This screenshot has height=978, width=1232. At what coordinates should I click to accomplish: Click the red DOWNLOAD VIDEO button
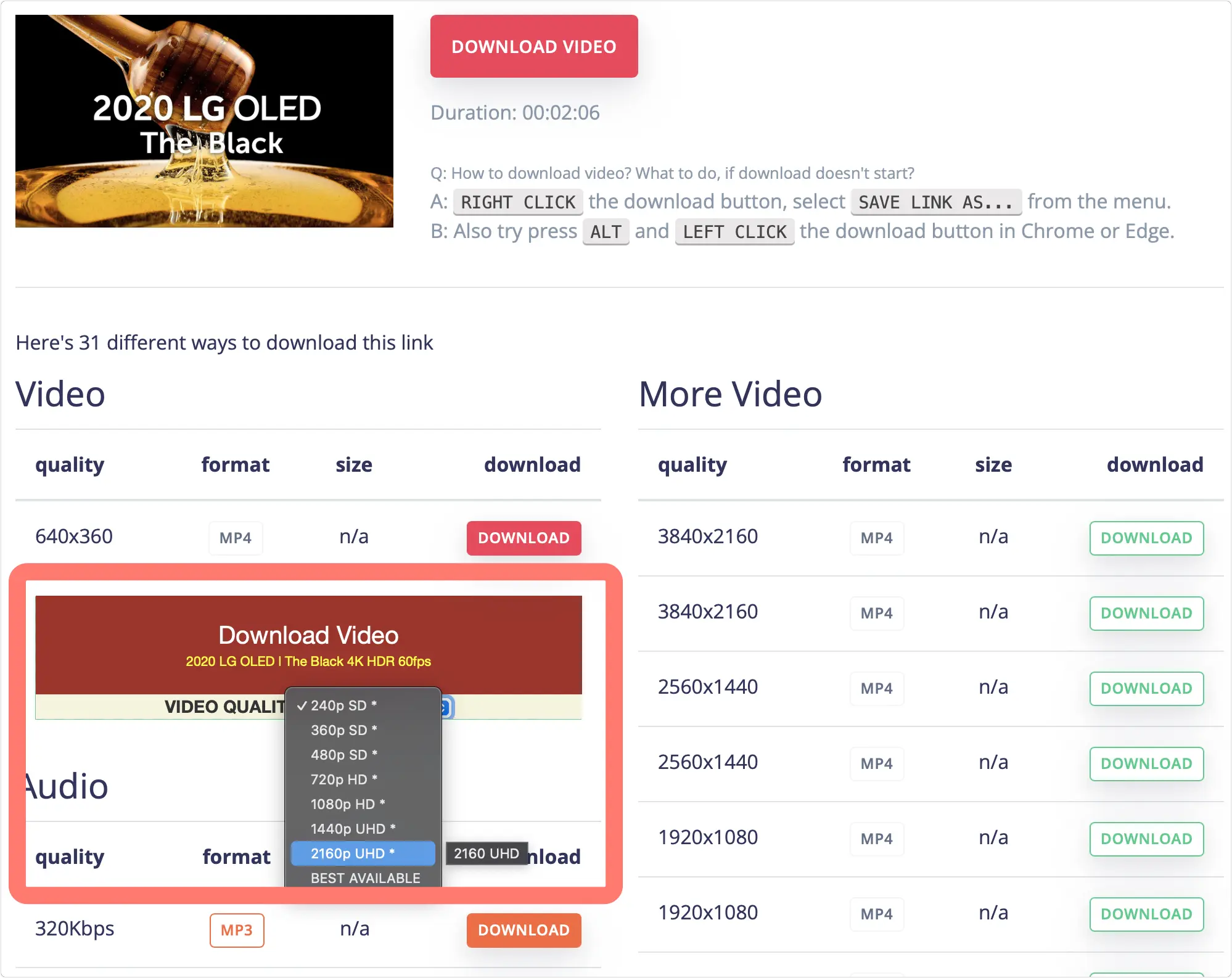(534, 46)
